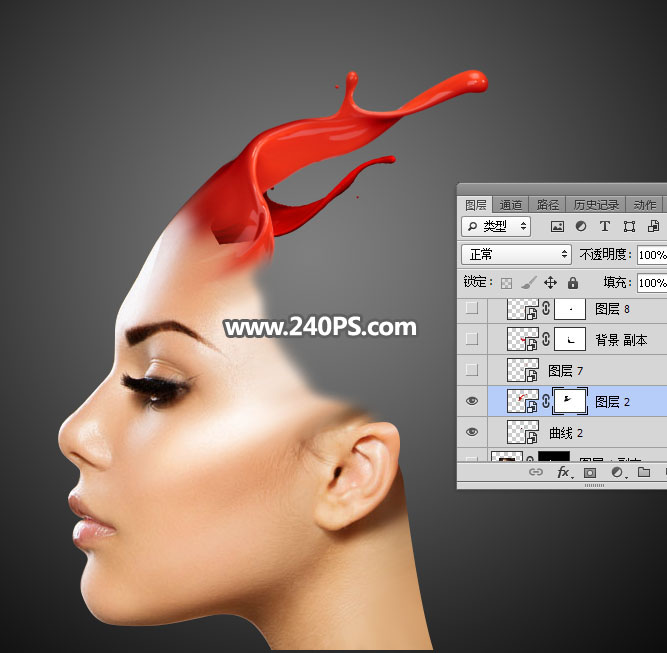Click the layers panel bottom resize grip
This screenshot has width=667, height=653.
click(594, 485)
